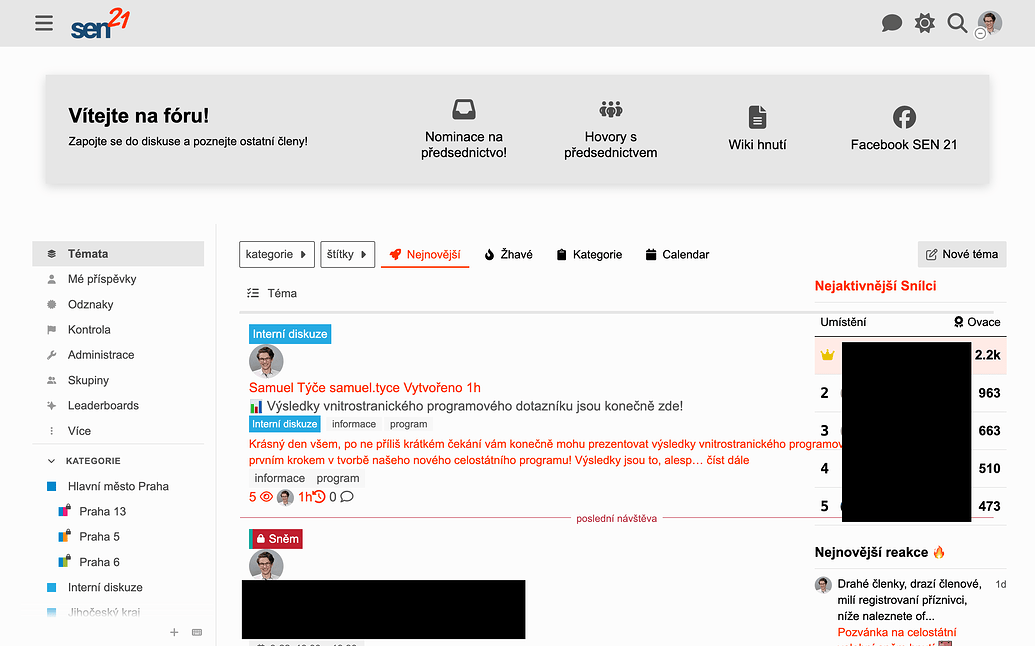Click the Hovory s předsednictvem people icon
Screen dimensions: 1035x646
610,109
